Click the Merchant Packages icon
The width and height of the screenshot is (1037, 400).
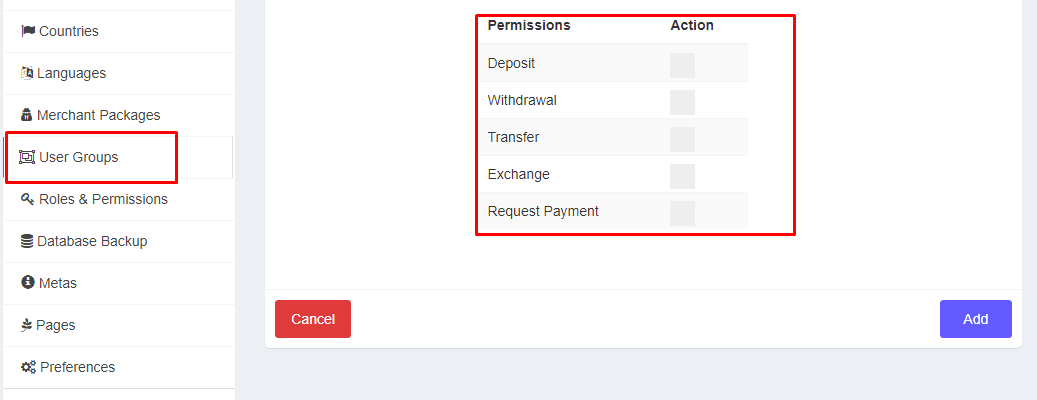[x=27, y=115]
